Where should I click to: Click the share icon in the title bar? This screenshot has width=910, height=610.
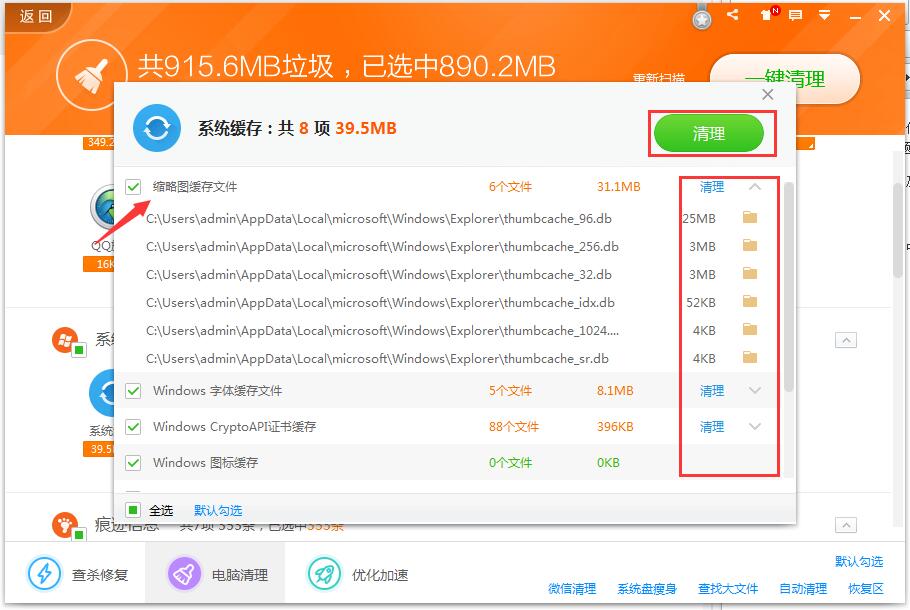pos(734,15)
